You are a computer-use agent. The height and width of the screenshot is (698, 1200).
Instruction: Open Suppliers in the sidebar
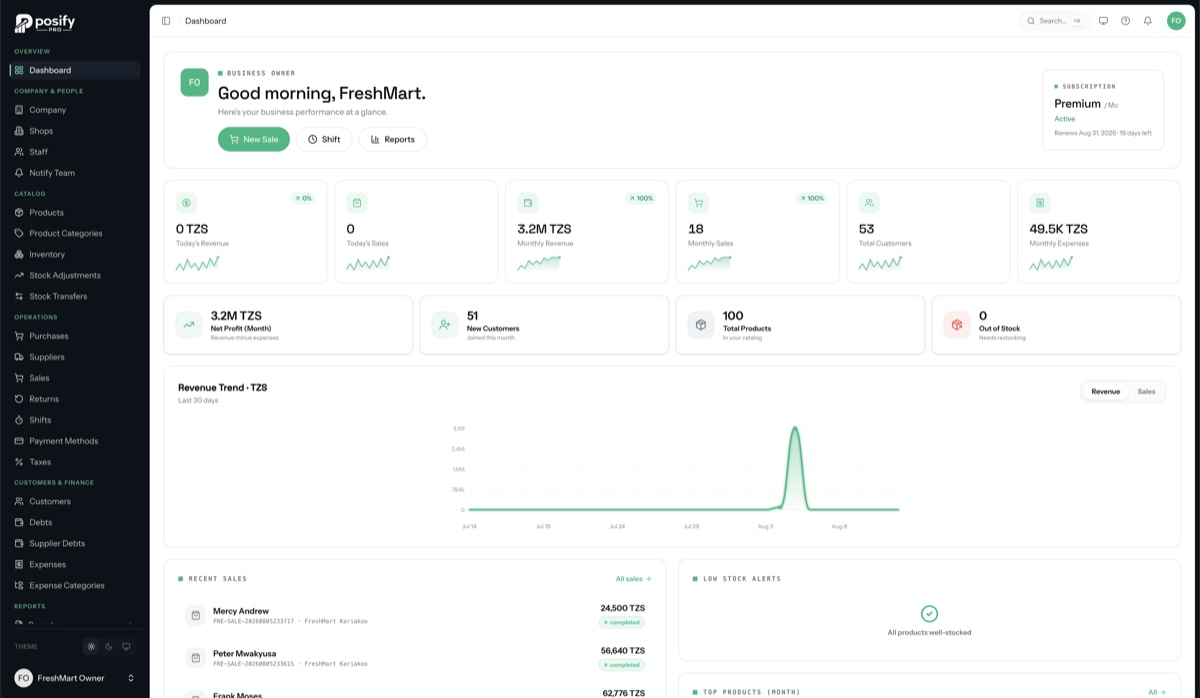tap(75, 357)
